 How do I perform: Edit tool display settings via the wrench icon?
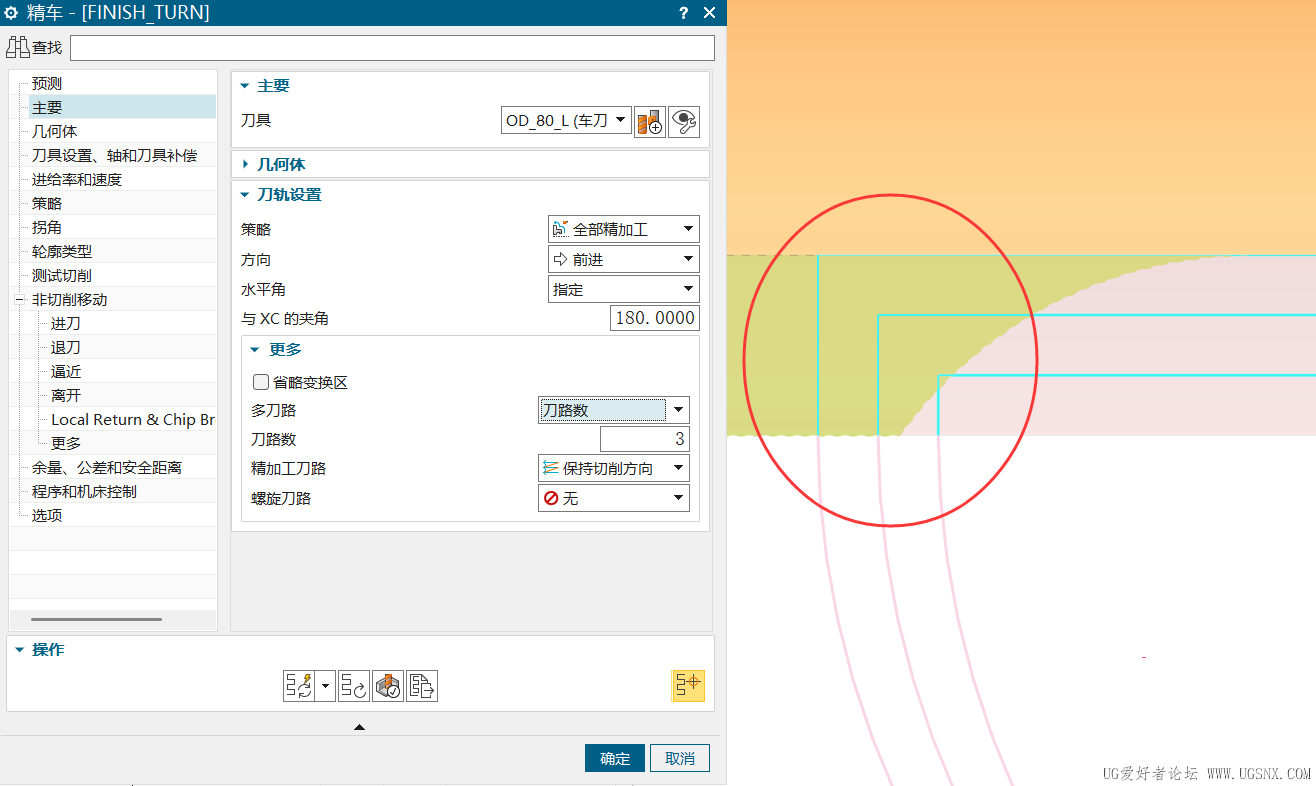point(684,121)
